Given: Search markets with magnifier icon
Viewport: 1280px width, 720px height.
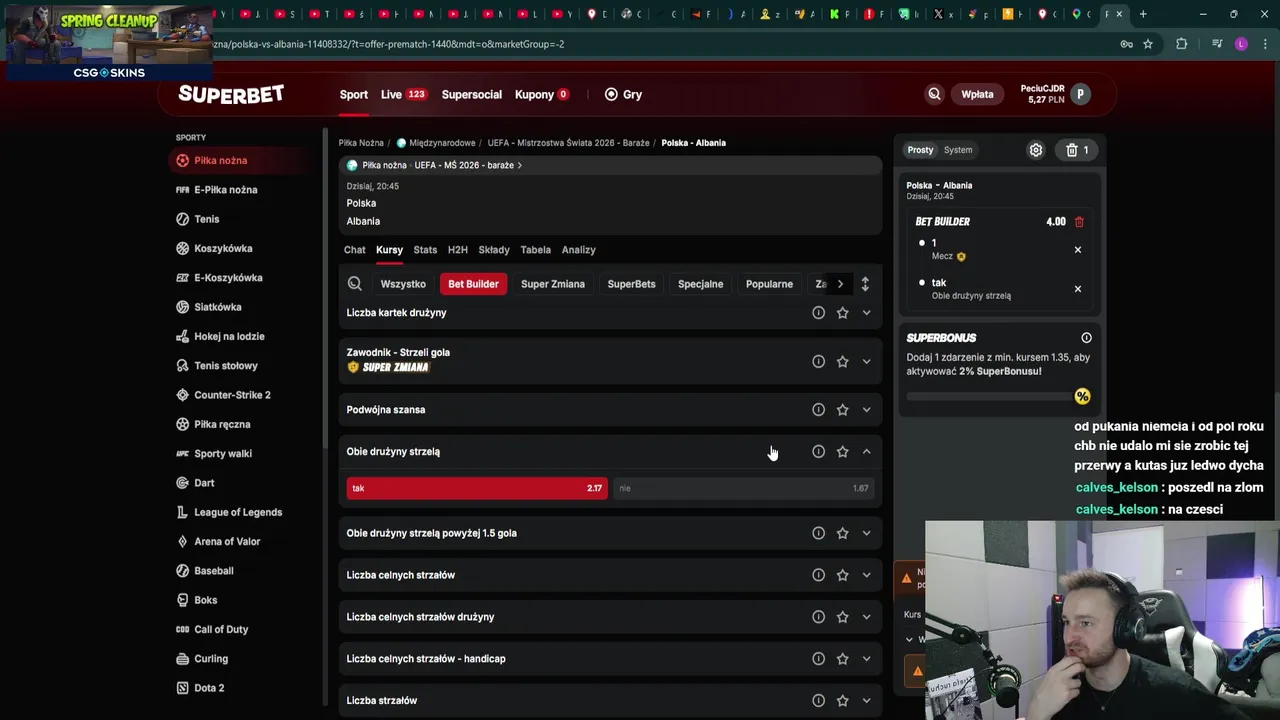Looking at the screenshot, I should [x=354, y=284].
